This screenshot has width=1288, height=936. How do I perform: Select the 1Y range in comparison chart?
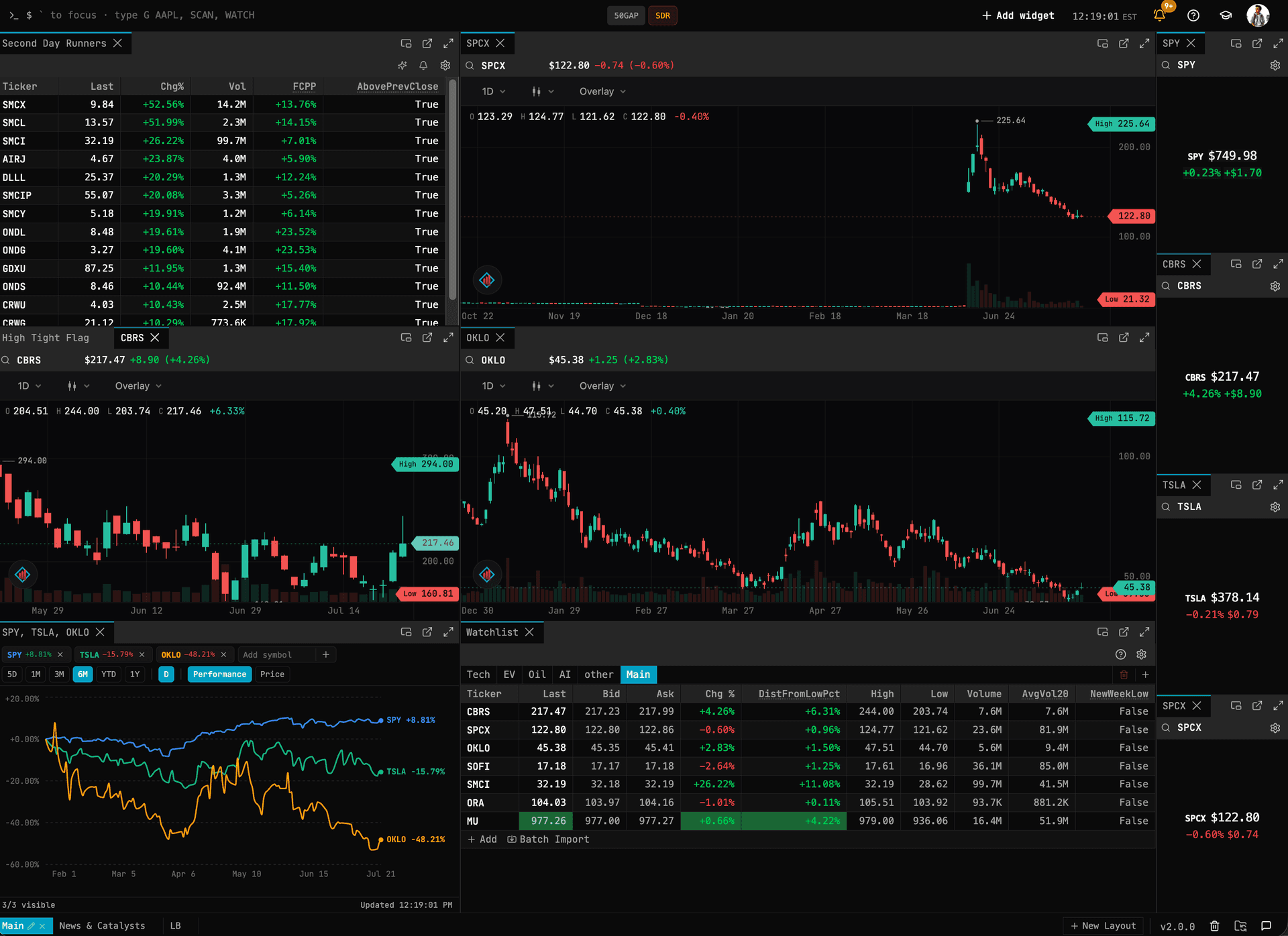[x=135, y=675]
